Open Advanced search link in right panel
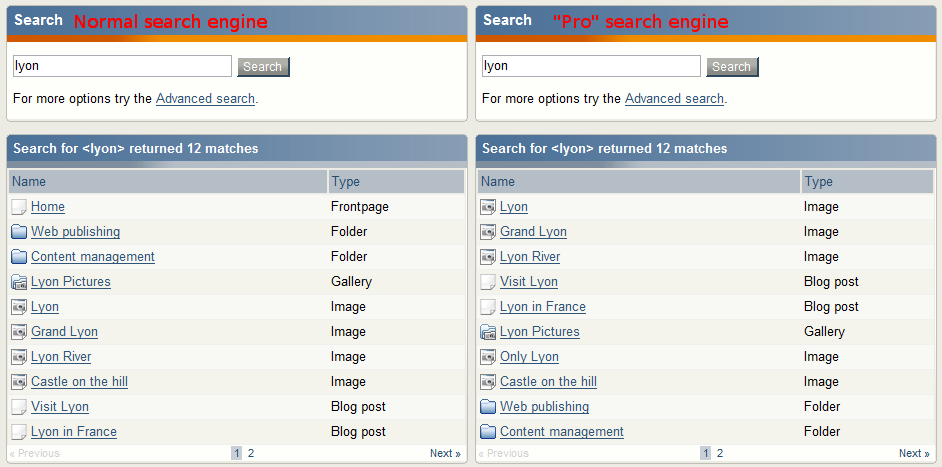942x467 pixels. (674, 99)
